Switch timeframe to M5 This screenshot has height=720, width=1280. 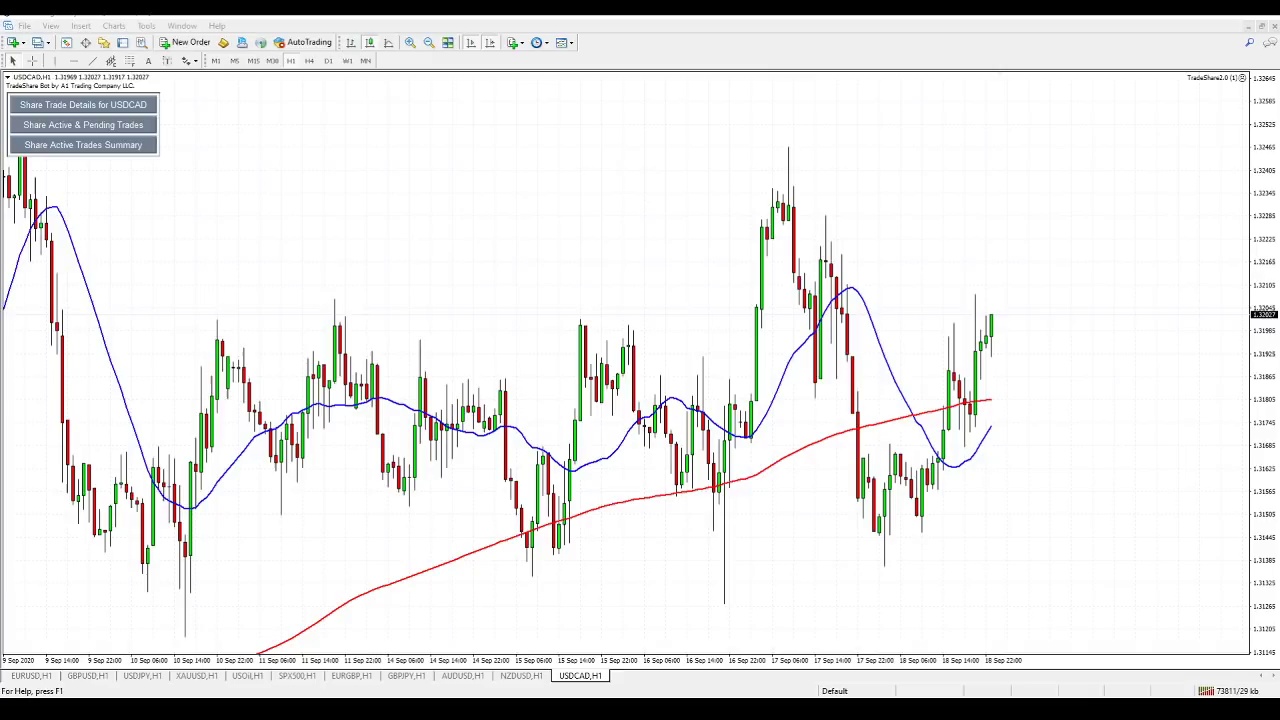tap(234, 61)
